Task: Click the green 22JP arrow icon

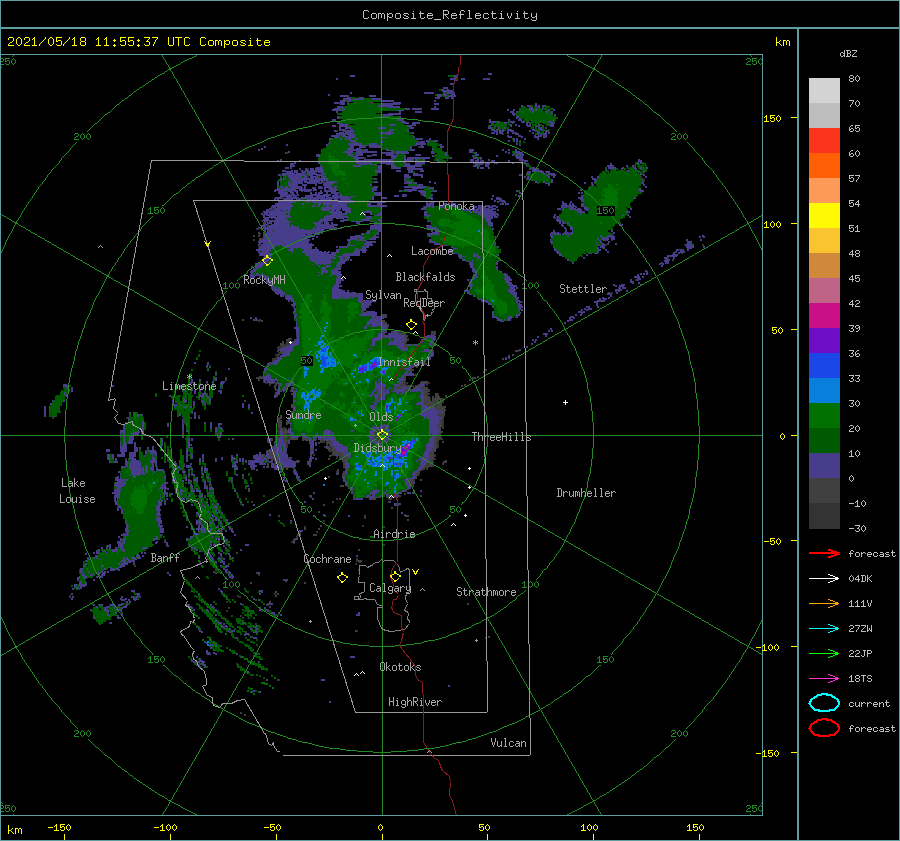Action: pyautogui.click(x=824, y=653)
